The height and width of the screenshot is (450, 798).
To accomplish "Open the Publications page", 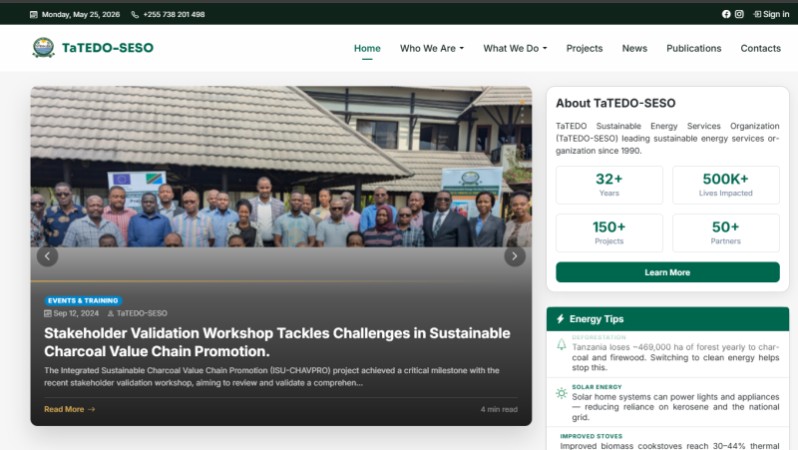I will (694, 48).
